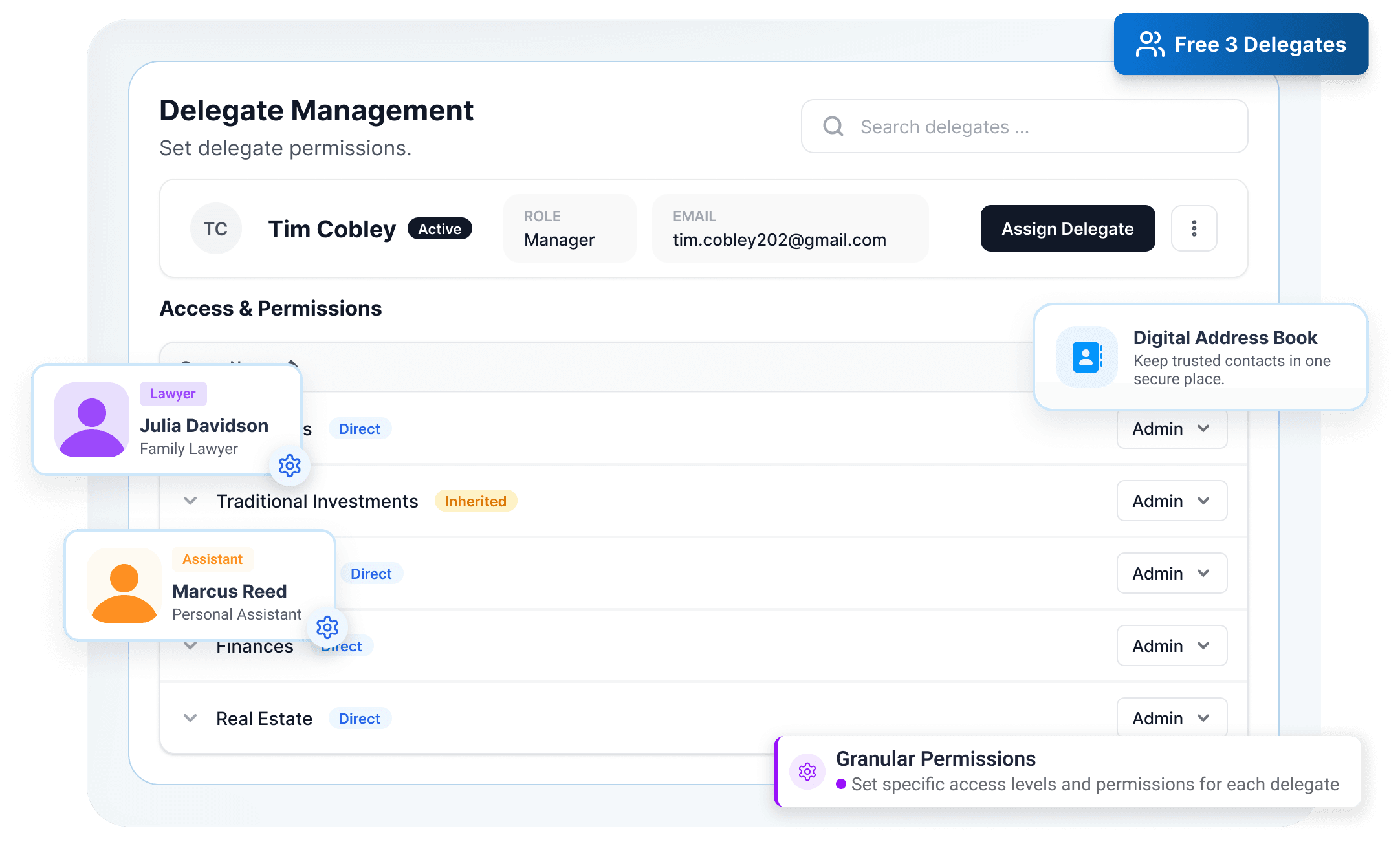Open Admin dropdown for Traditional Investments
The image size is (1400, 846).
click(1172, 501)
